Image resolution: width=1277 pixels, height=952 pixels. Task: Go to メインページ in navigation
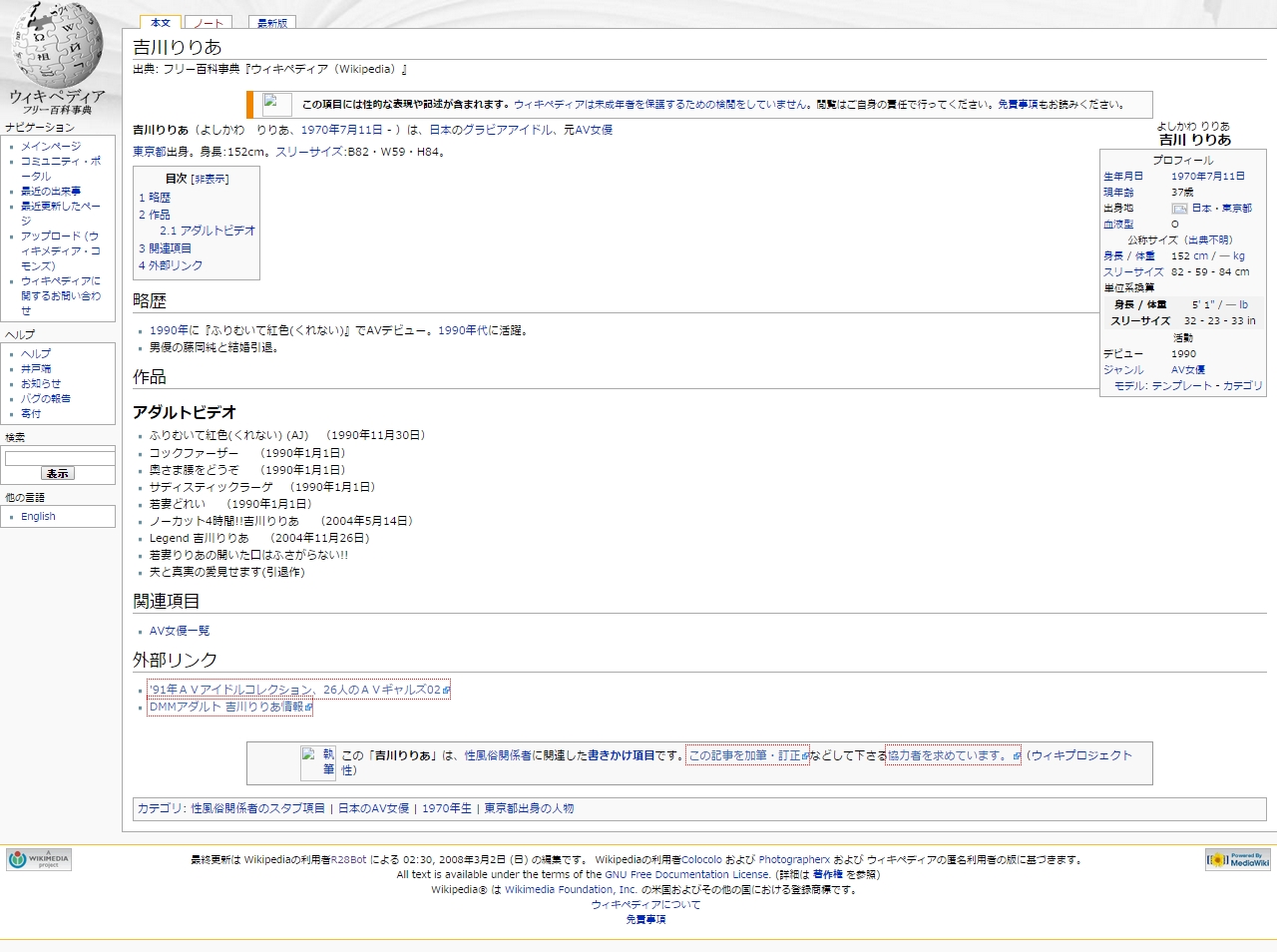(x=51, y=147)
